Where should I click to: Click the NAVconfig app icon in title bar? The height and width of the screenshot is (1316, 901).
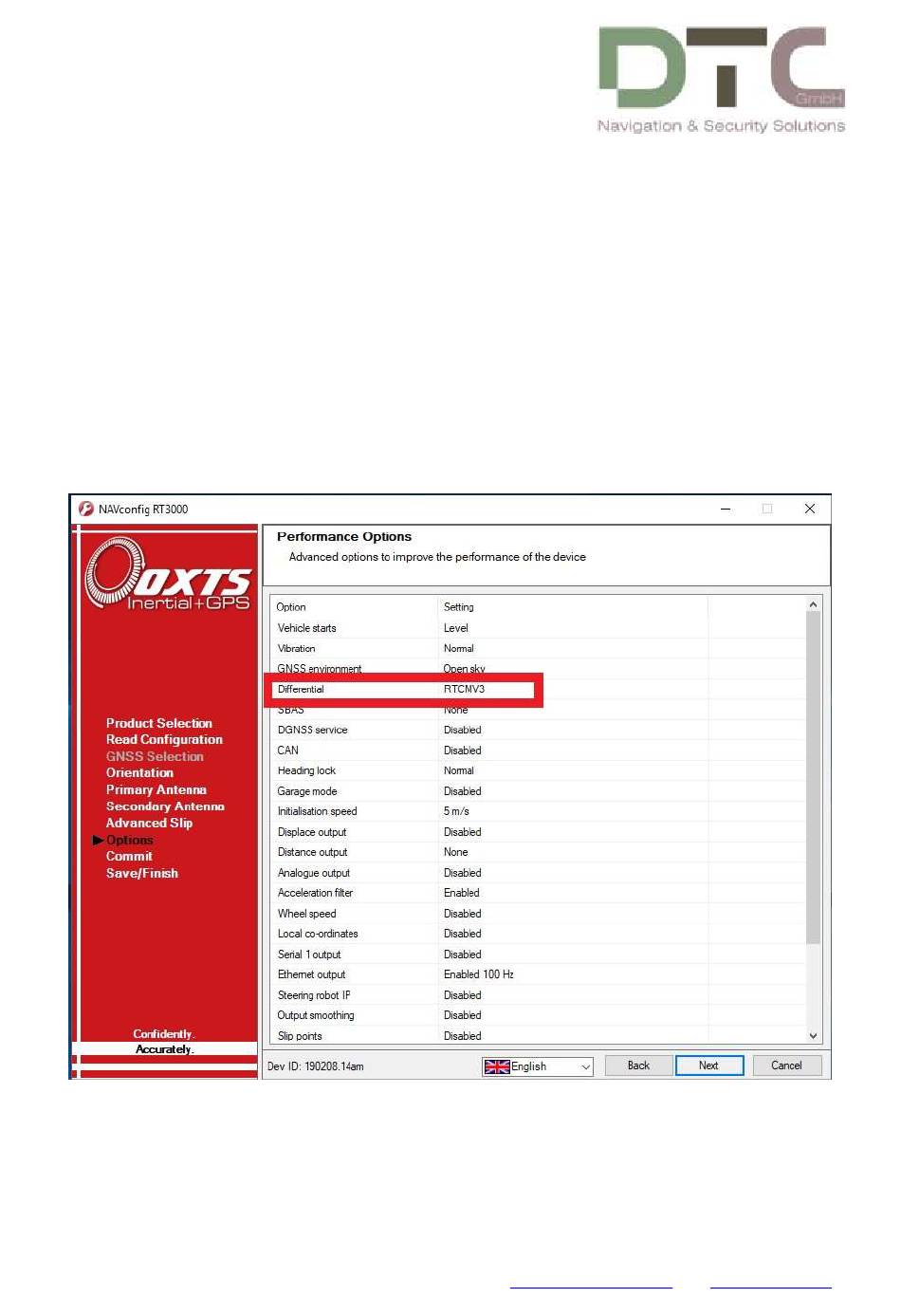click(x=86, y=509)
